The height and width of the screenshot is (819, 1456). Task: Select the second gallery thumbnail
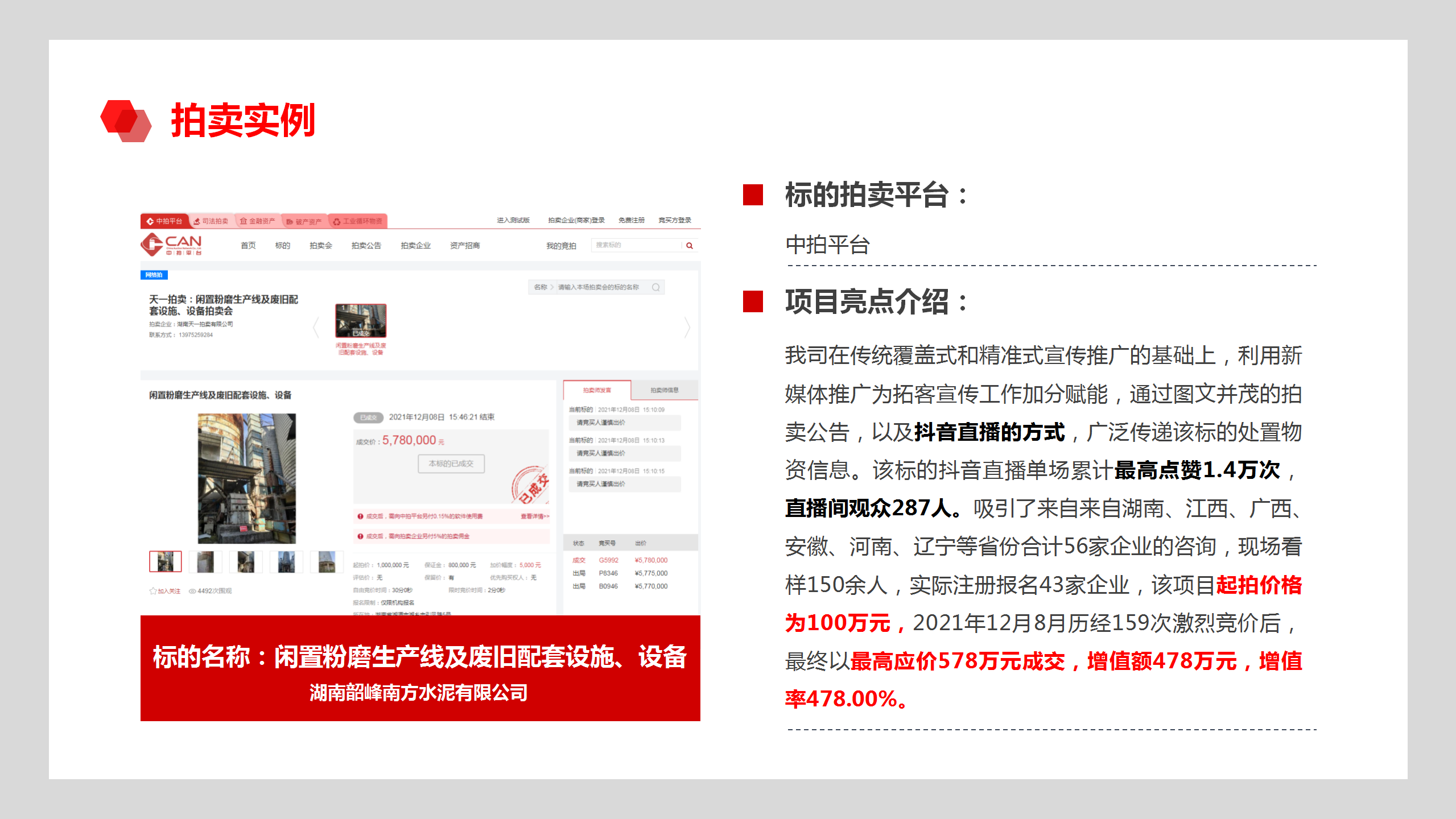click(205, 562)
